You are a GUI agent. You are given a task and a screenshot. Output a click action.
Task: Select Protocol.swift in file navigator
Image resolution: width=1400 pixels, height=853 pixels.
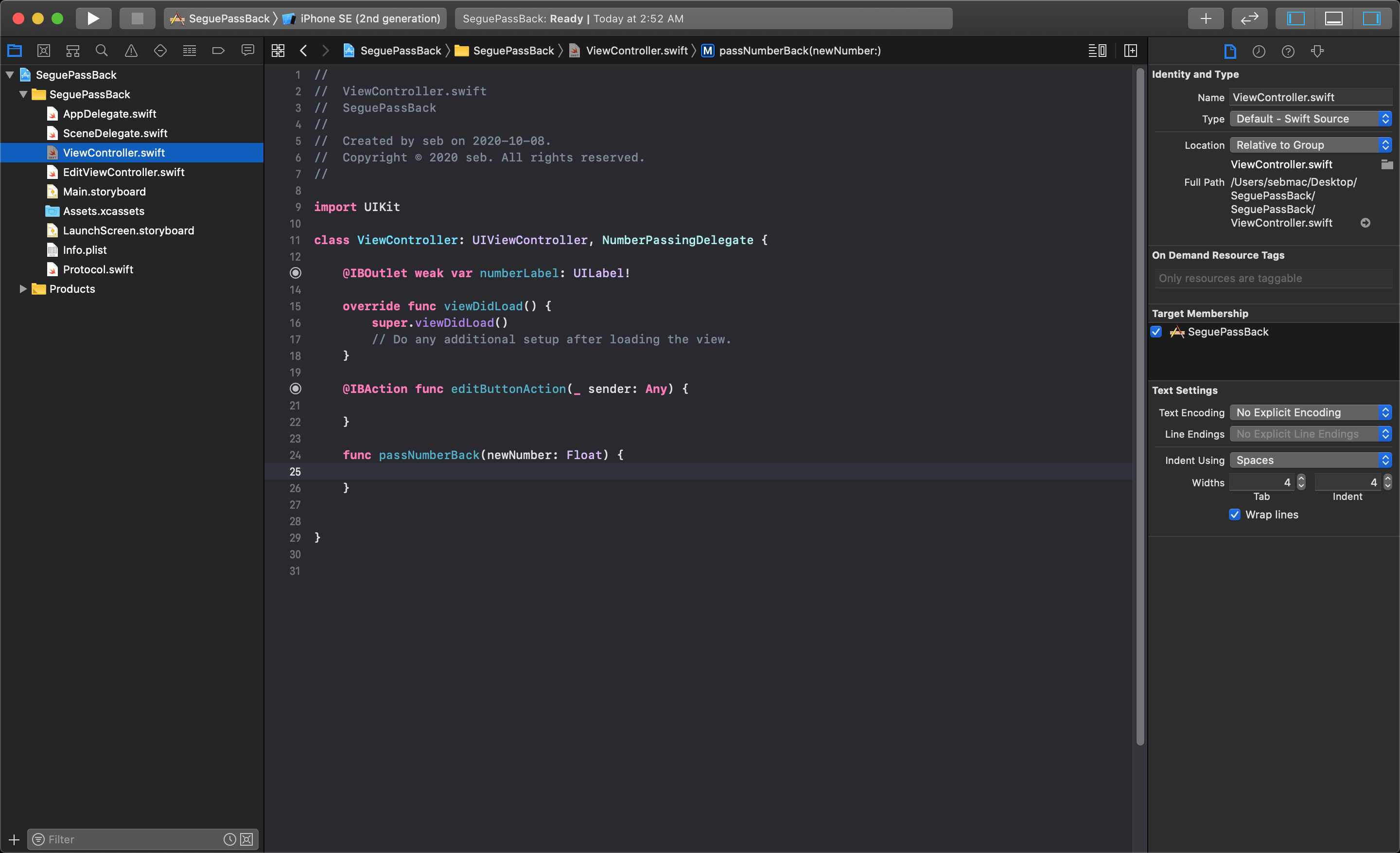pos(98,269)
